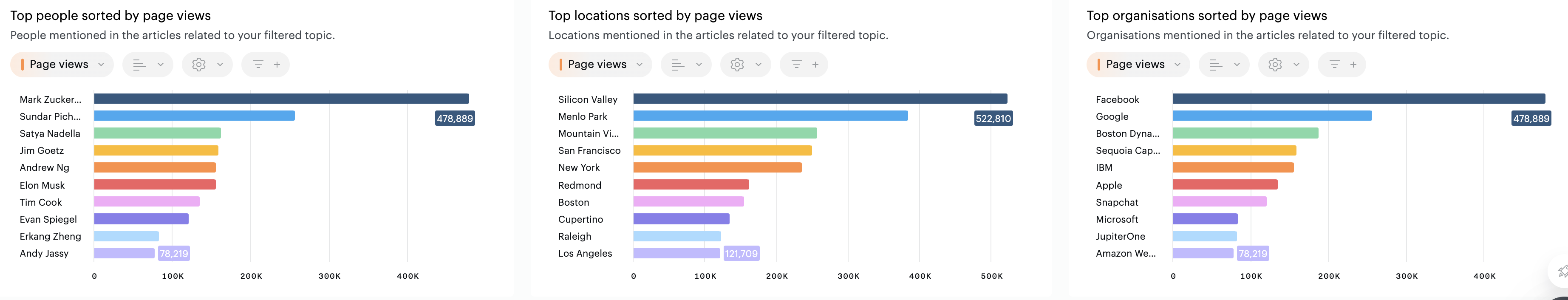Viewport: 1568px width, 300px height.
Task: Expand Page views dropdown for Top locations
Action: (x=600, y=65)
